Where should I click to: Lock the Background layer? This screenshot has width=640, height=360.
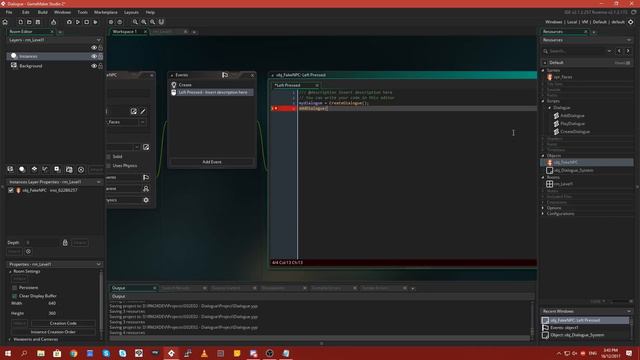(100, 66)
